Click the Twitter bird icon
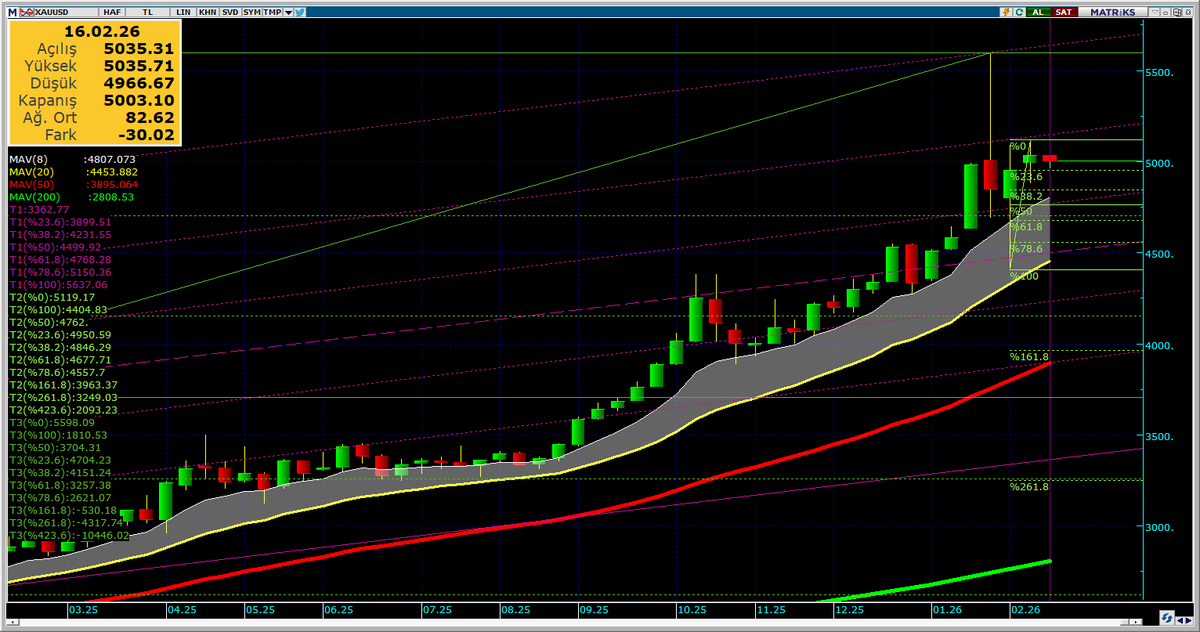This screenshot has height=632, width=1200. point(300,12)
